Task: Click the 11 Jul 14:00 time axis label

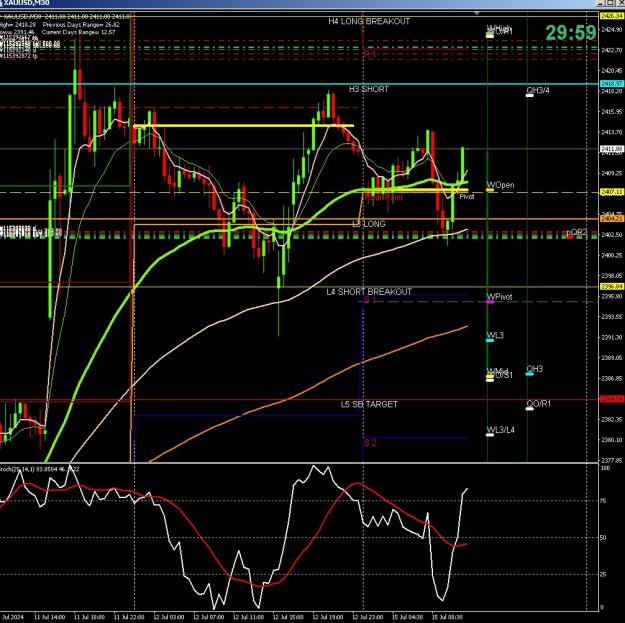Action: 50,617
